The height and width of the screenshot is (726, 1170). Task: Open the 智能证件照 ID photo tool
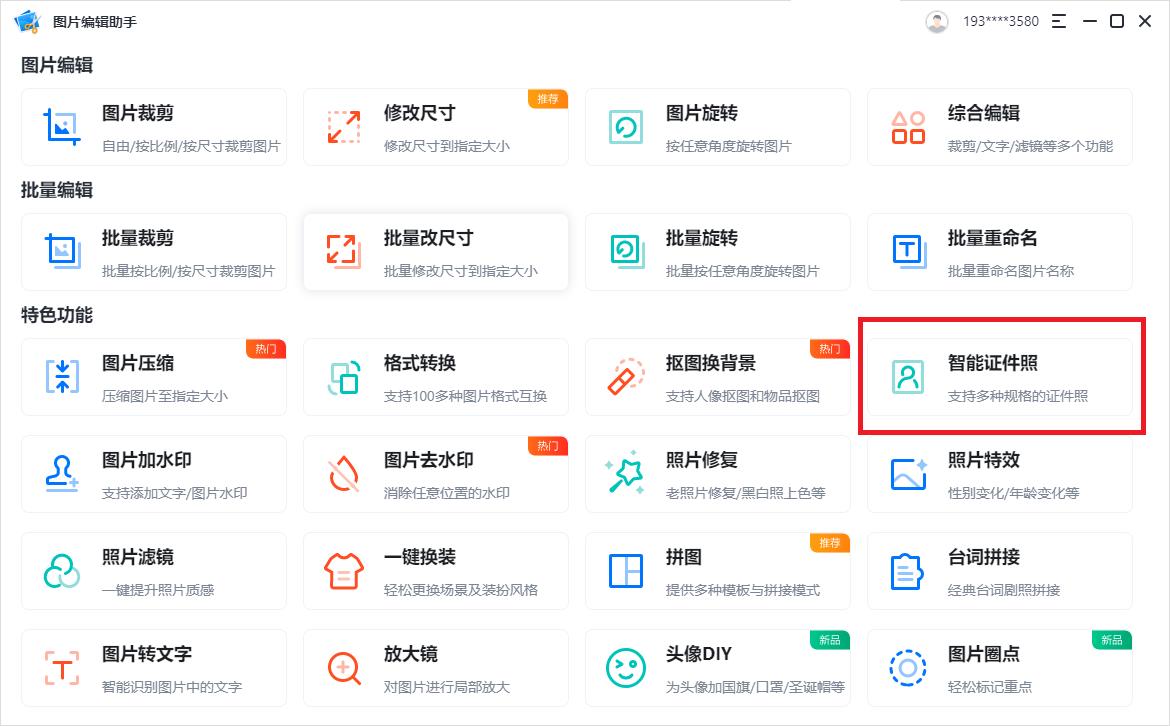tap(1000, 377)
